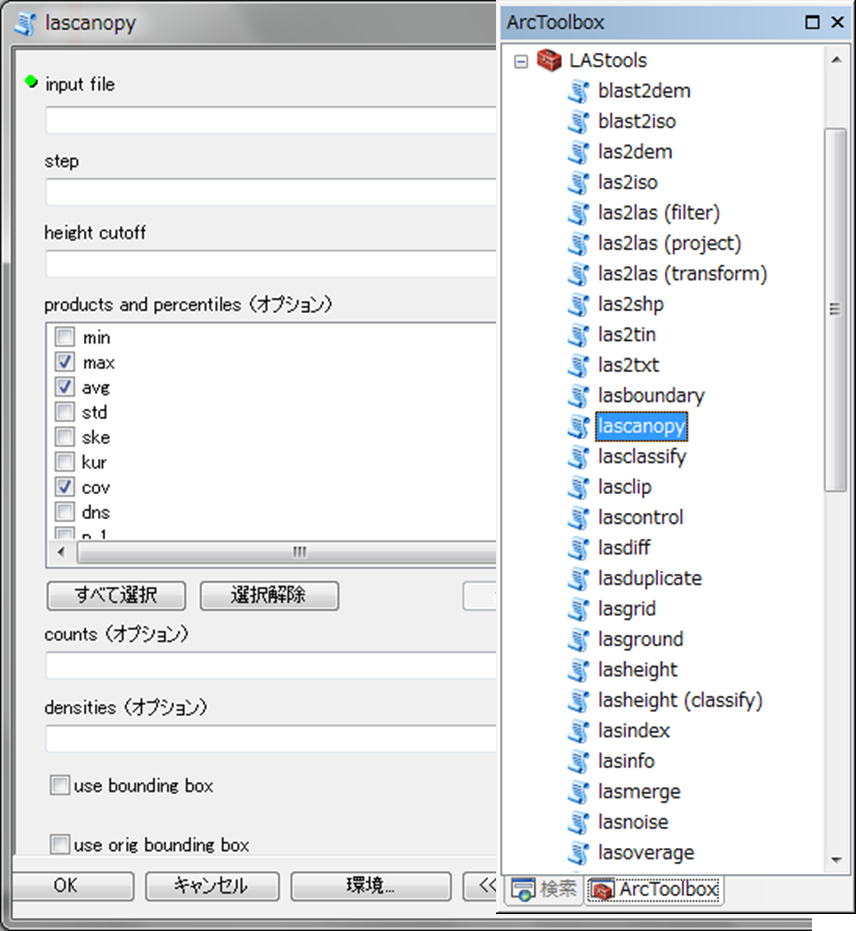
Task: Collapse the LAStools toolbox tree
Action: pyautogui.click(x=520, y=61)
